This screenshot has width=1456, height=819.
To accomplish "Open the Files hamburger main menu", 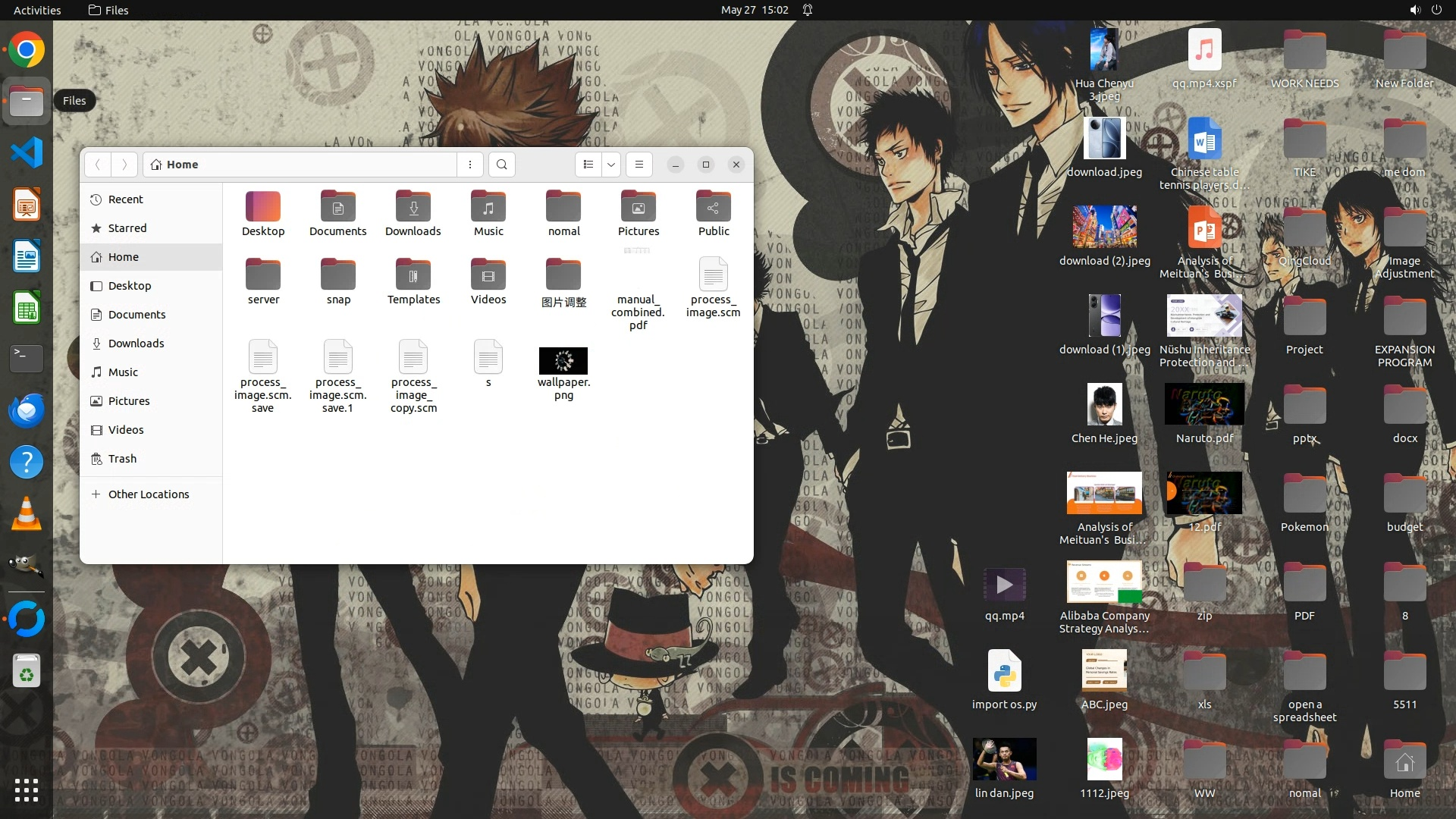I will pos(639,165).
